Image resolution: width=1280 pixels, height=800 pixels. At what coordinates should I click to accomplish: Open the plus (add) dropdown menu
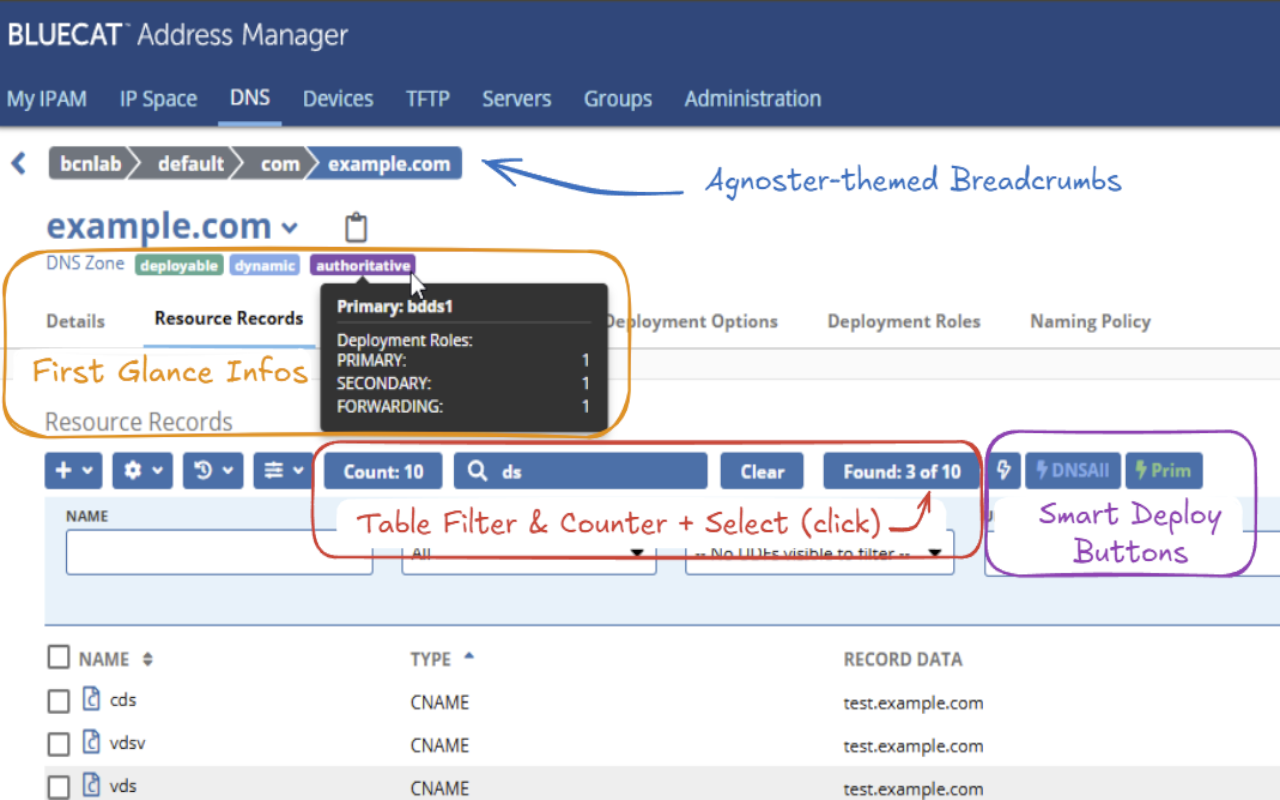point(73,471)
